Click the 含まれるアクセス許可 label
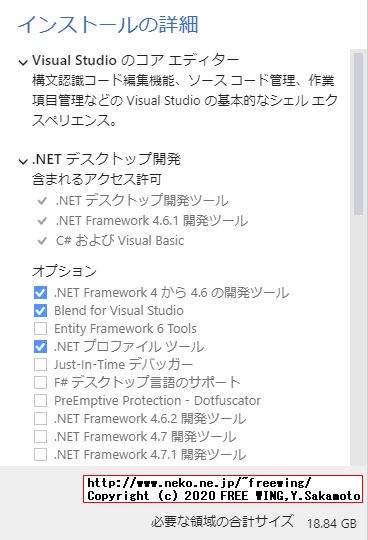Screen dimensions: 368x540 coord(97,179)
